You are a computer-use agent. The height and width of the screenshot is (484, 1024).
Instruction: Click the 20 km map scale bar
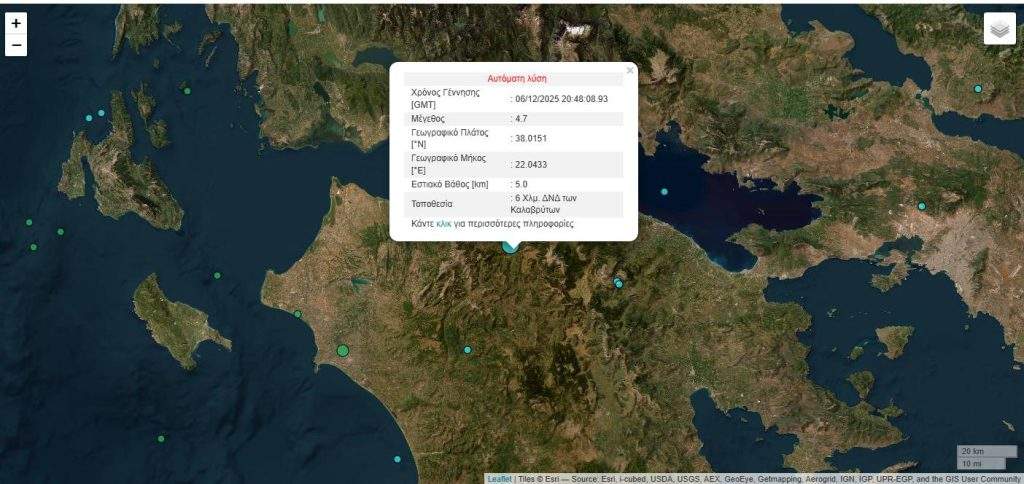pyautogui.click(x=977, y=451)
